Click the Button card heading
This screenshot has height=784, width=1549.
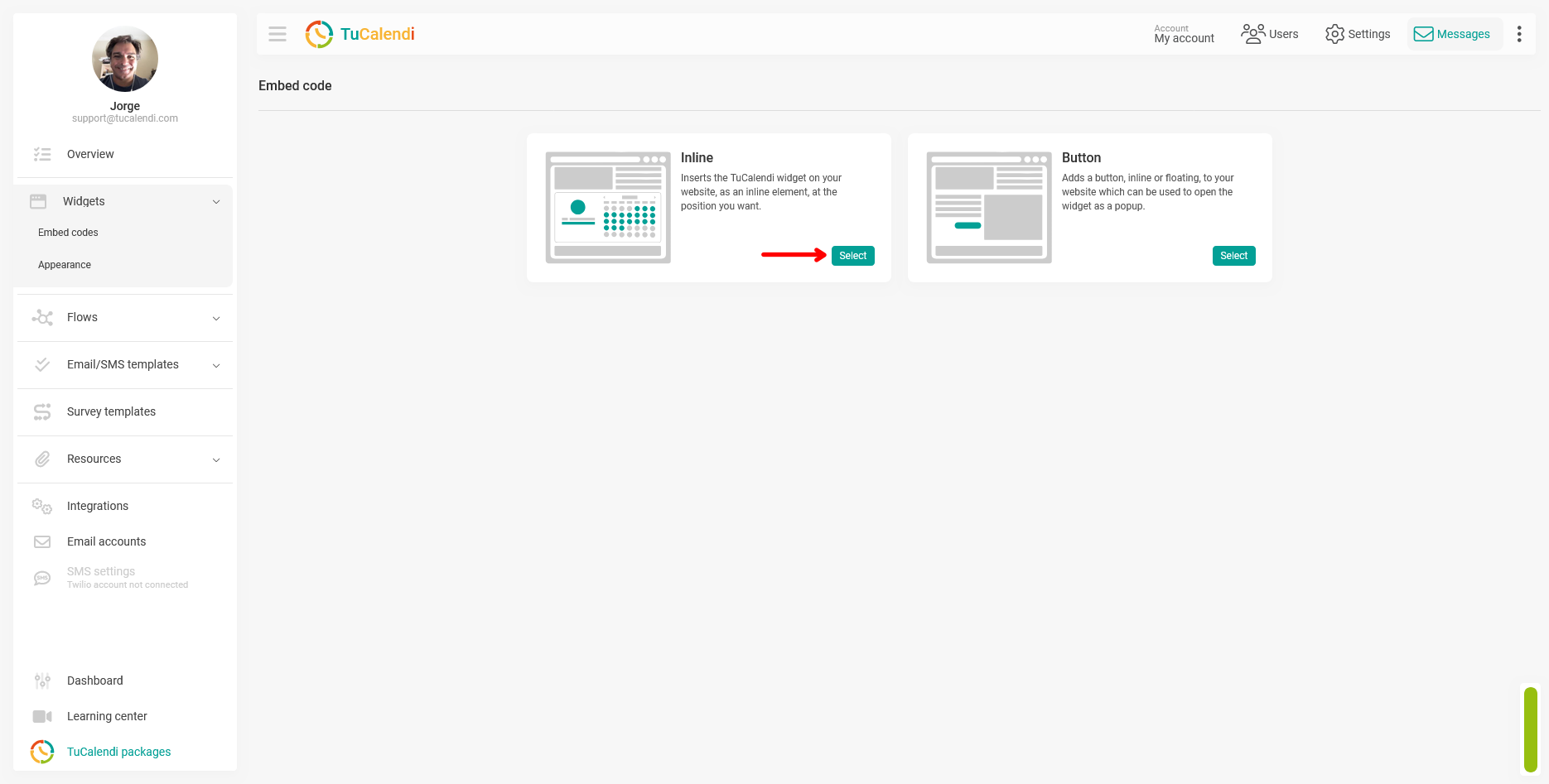pos(1081,157)
